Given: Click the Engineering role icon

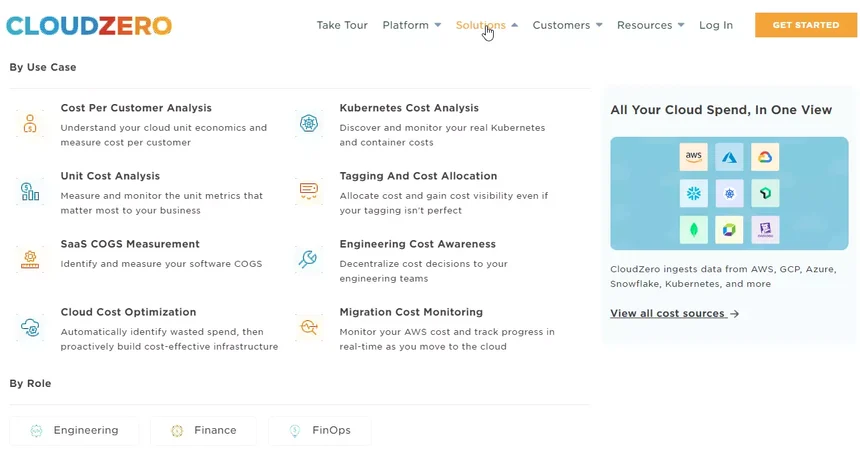Looking at the screenshot, I should tap(36, 431).
